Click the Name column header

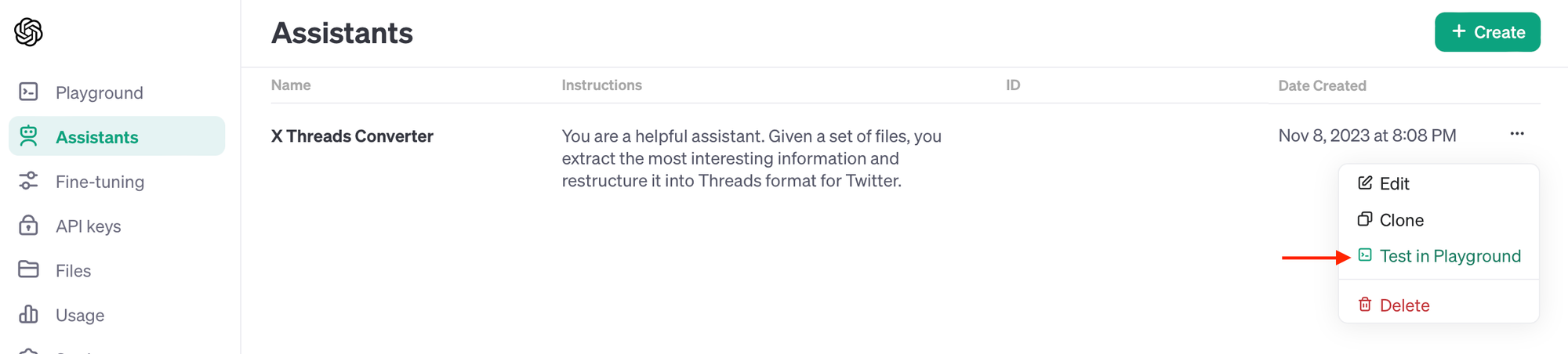pos(291,85)
